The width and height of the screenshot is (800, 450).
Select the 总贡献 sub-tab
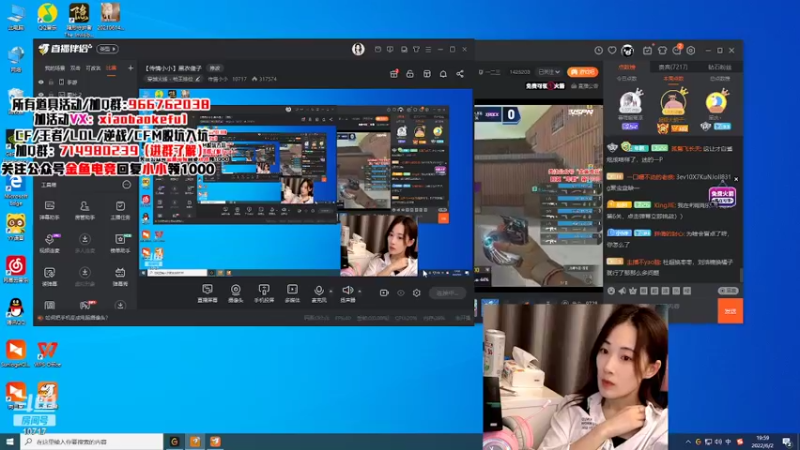719,79
